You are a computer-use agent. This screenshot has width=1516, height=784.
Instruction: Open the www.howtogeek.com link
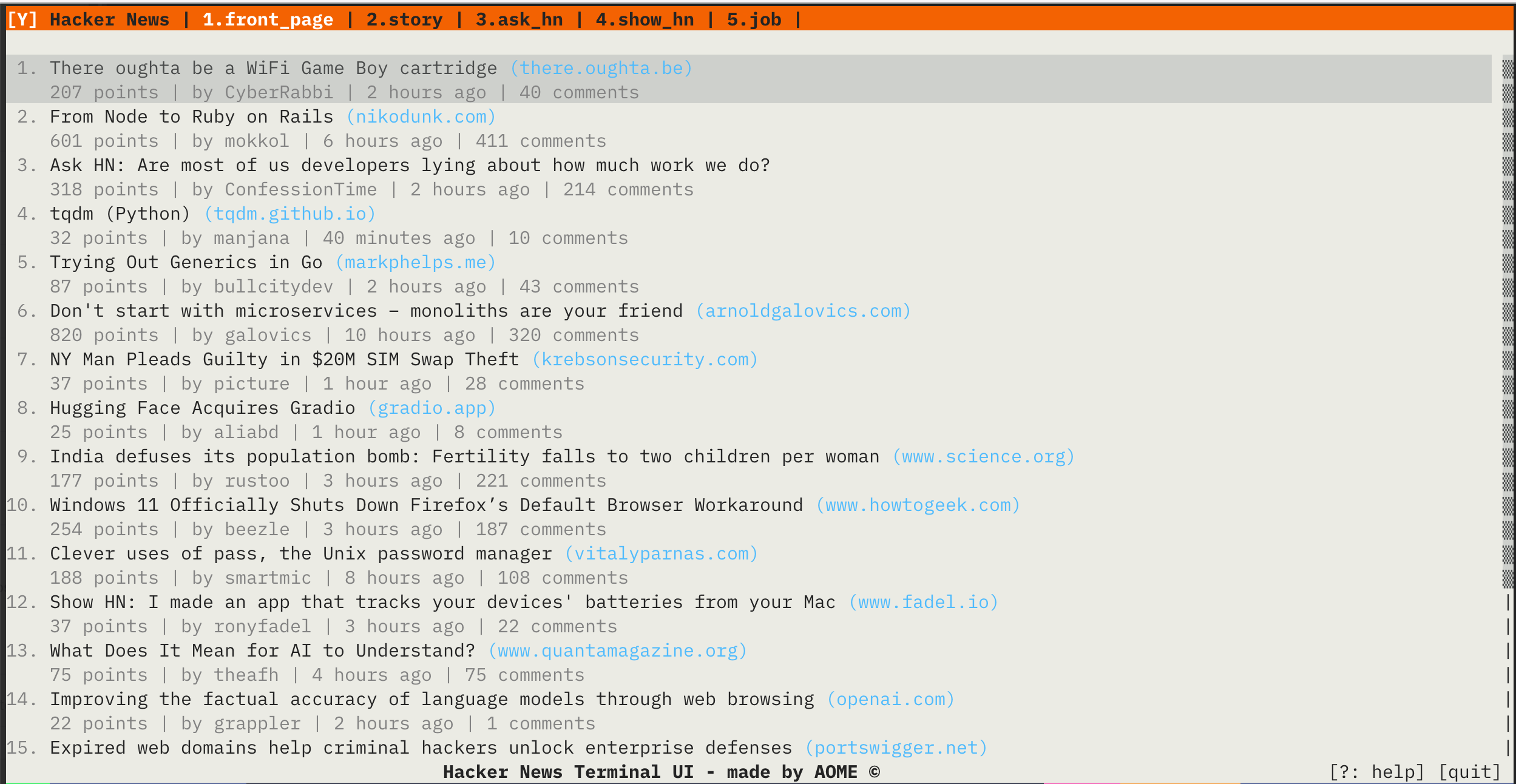(917, 505)
